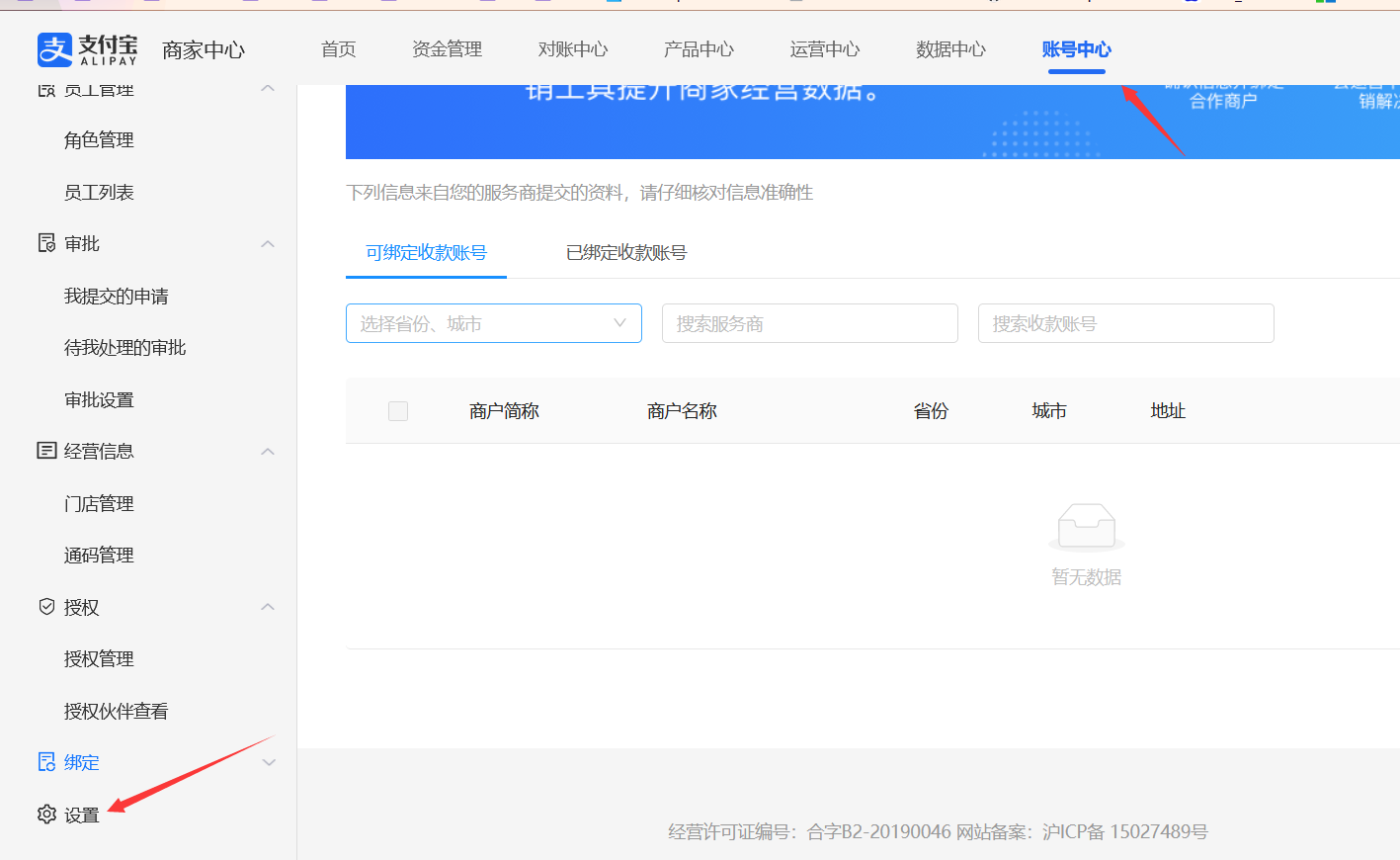Viewport: 1400px width, 860px height.
Task: Open 角色管理 in the sidebar
Action: click(99, 140)
